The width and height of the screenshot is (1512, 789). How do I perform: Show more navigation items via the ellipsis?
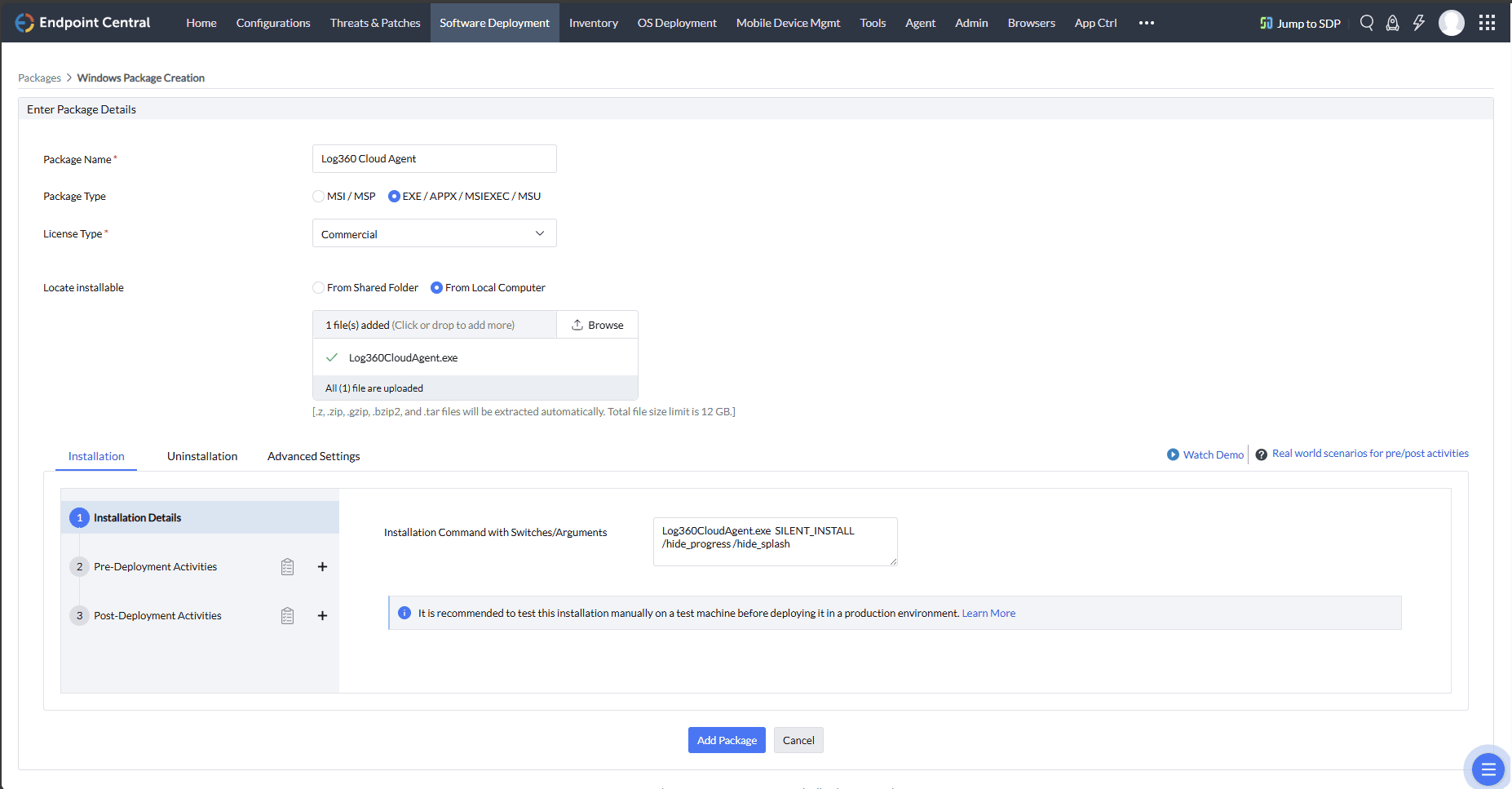[1147, 23]
